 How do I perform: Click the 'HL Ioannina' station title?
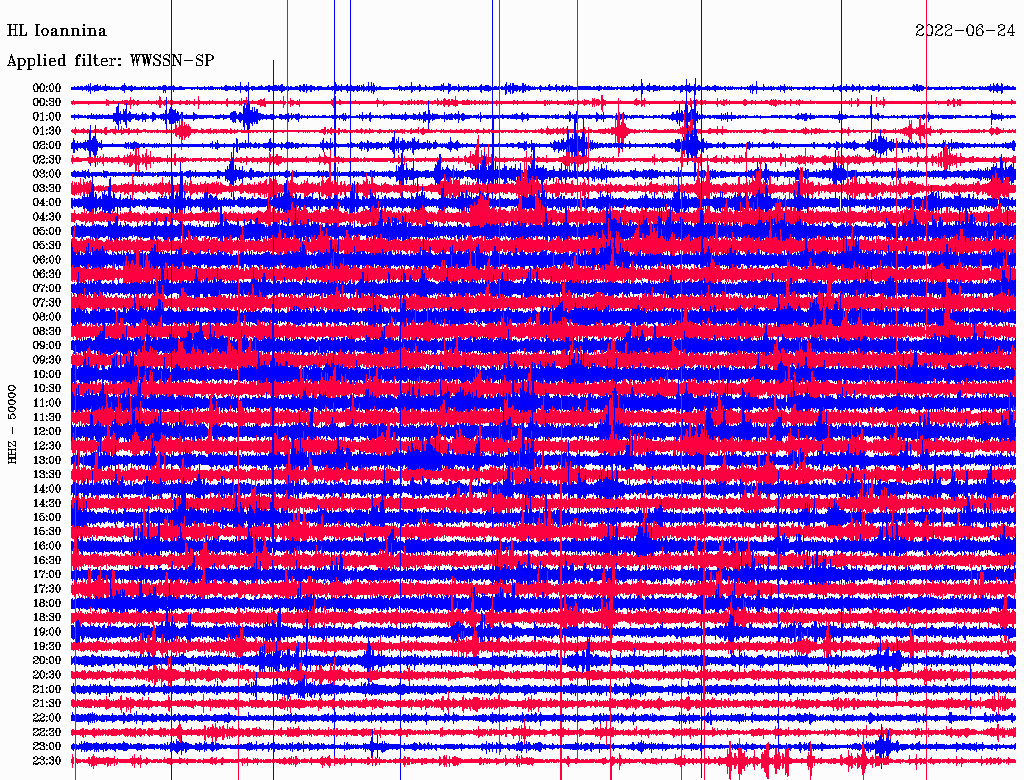[57, 31]
